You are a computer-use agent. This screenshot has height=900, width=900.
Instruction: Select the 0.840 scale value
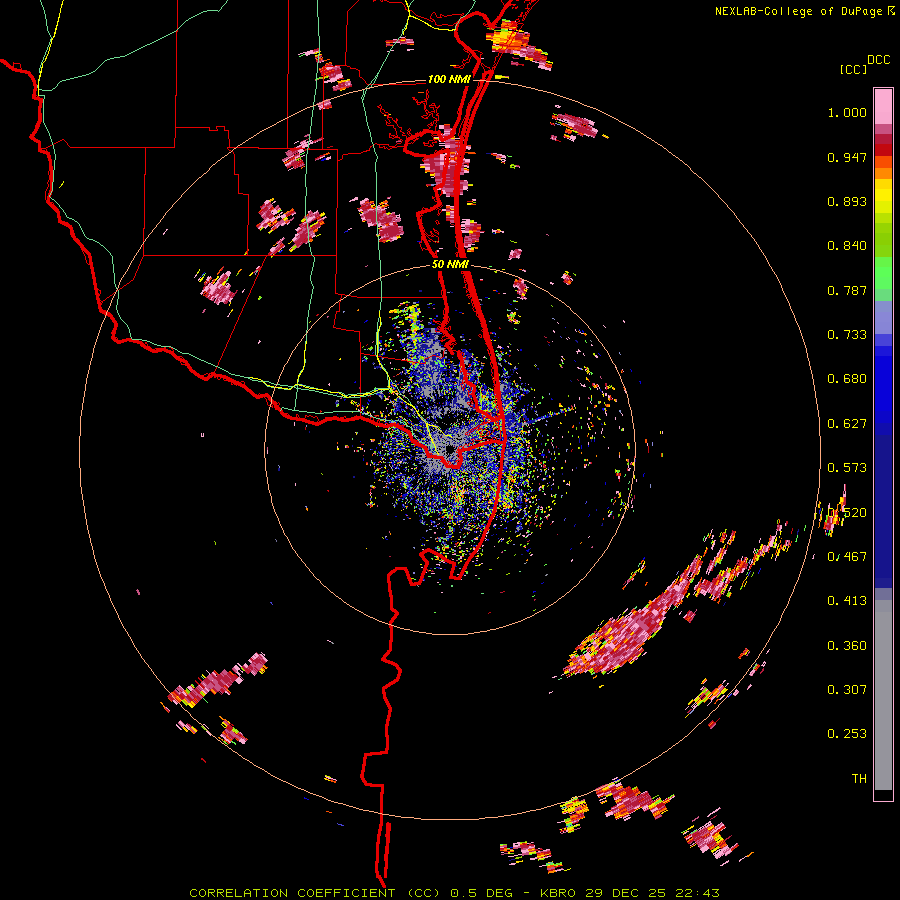[847, 246]
